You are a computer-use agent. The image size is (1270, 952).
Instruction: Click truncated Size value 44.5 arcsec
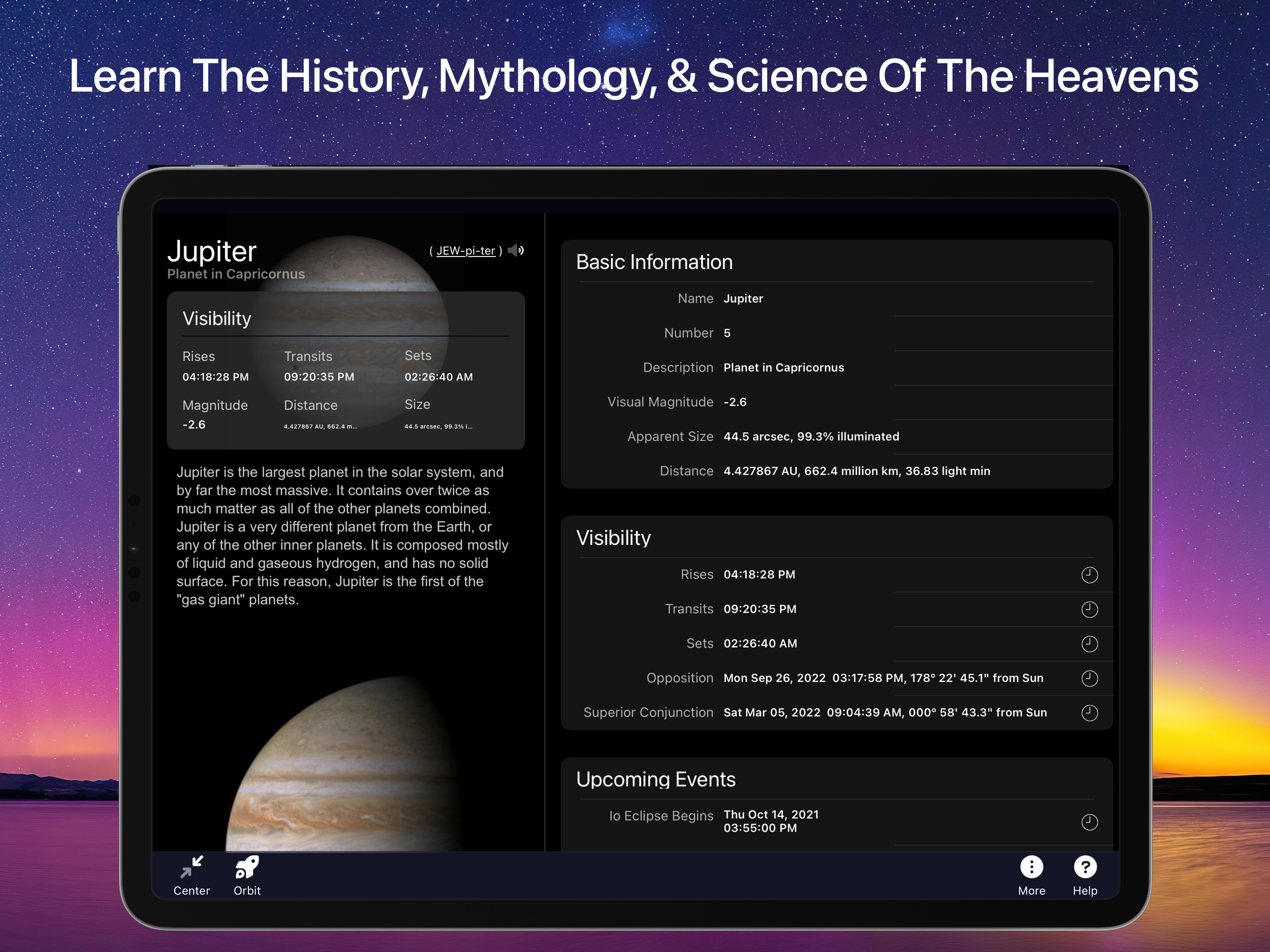439,426
